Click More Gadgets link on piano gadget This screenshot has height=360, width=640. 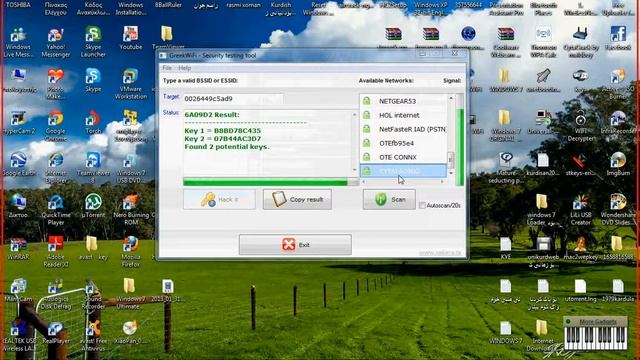click(598, 322)
